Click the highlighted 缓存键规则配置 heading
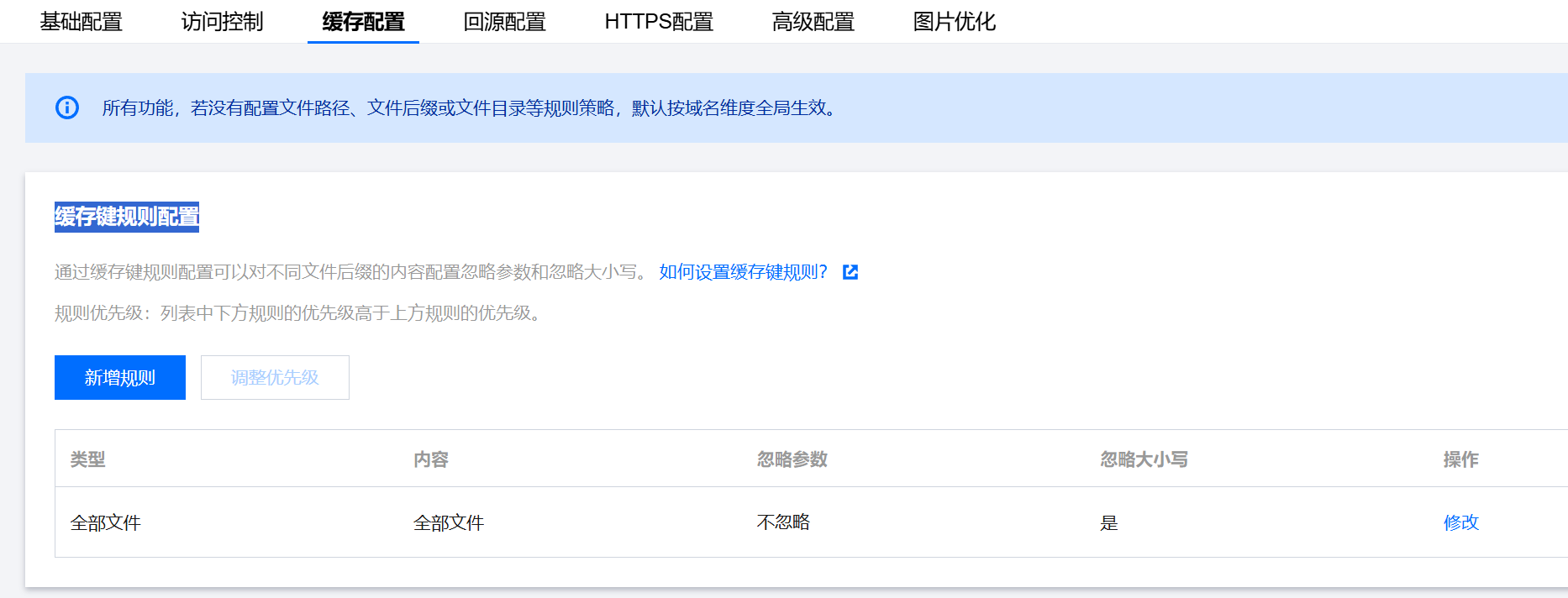The width and height of the screenshot is (1568, 598). coord(127,217)
